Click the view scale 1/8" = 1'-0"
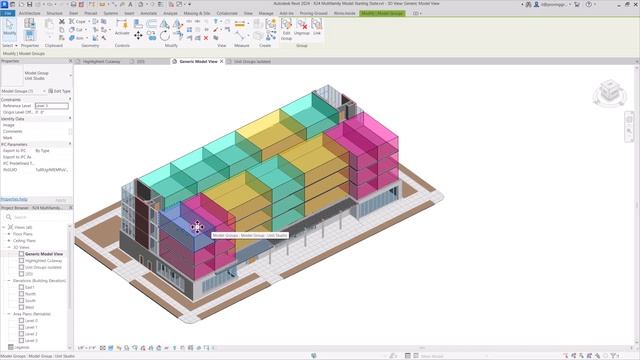This screenshot has height=360, width=640. pos(87,348)
